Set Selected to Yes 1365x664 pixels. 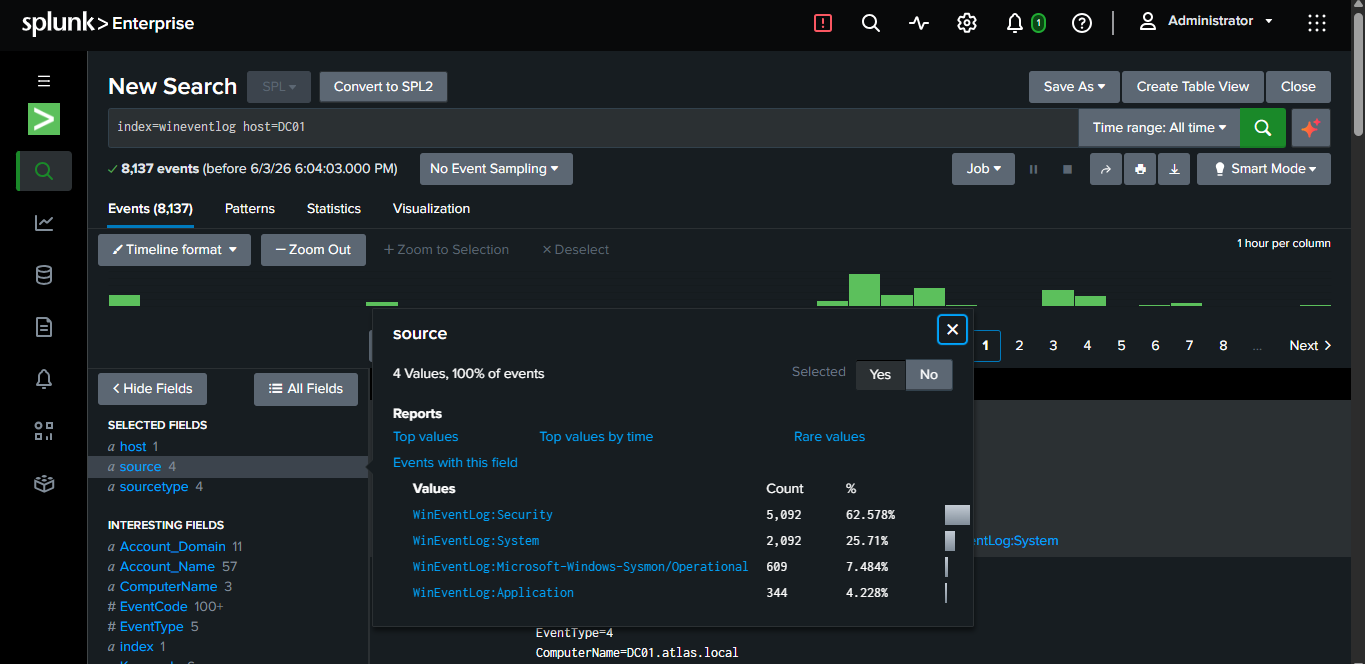click(x=880, y=374)
